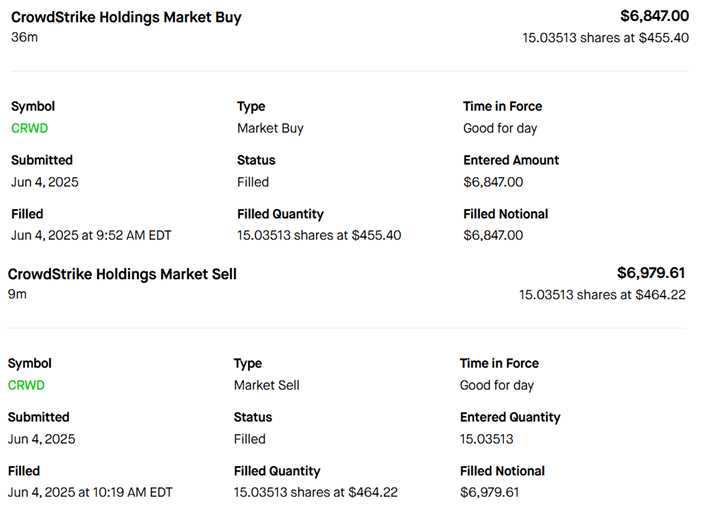Click the 9m timestamp under Market Sell
This screenshot has width=704, height=520.
pyautogui.click(x=17, y=295)
